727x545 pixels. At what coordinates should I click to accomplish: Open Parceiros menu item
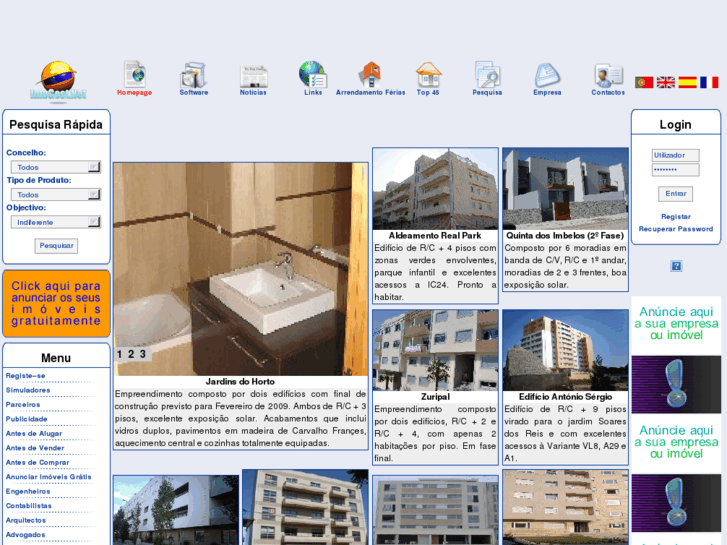pos(23,404)
